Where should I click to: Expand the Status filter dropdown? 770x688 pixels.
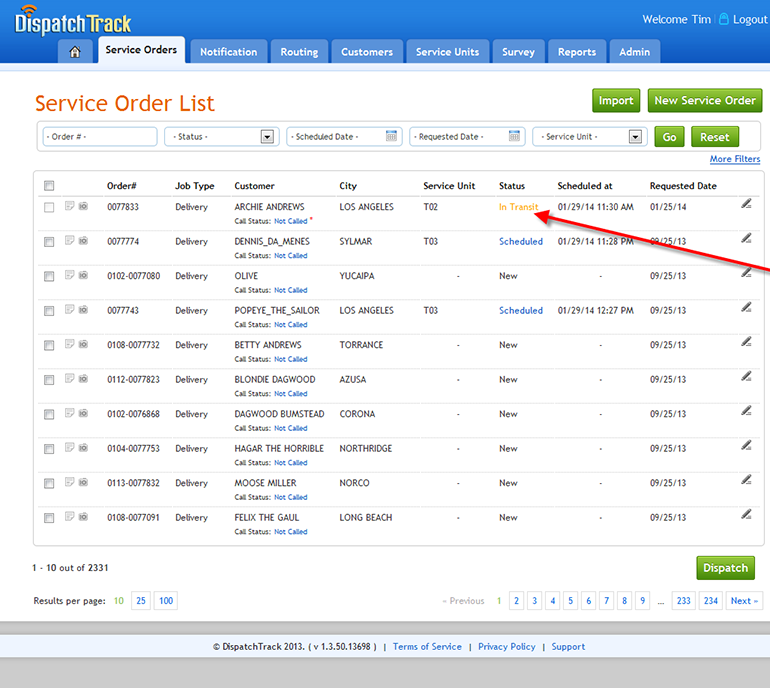point(267,137)
